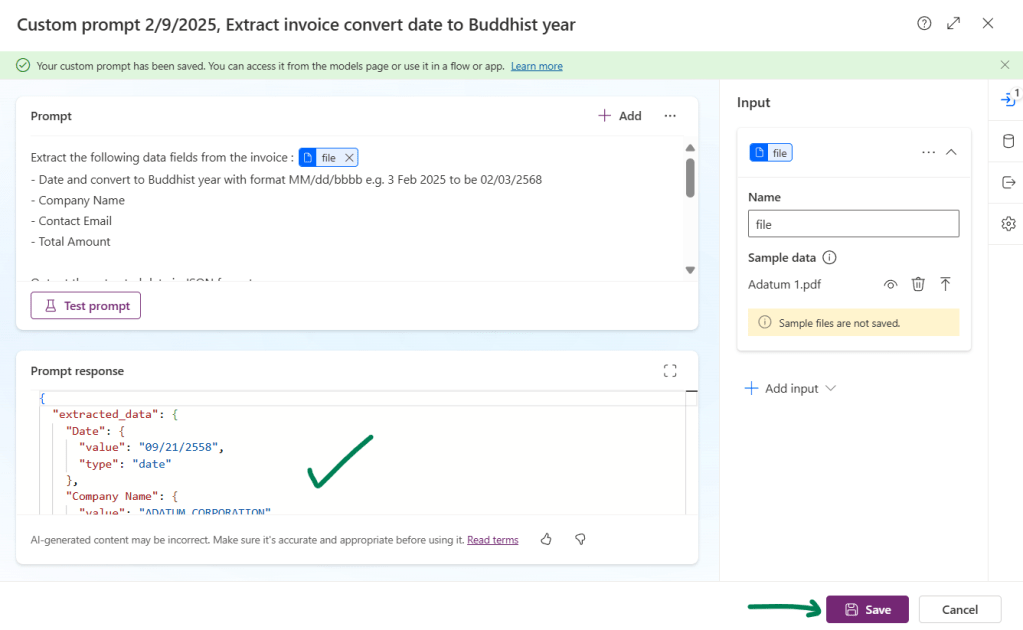The width and height of the screenshot is (1023, 630).
Task: Remove the file tag from the prompt
Action: click(x=349, y=158)
